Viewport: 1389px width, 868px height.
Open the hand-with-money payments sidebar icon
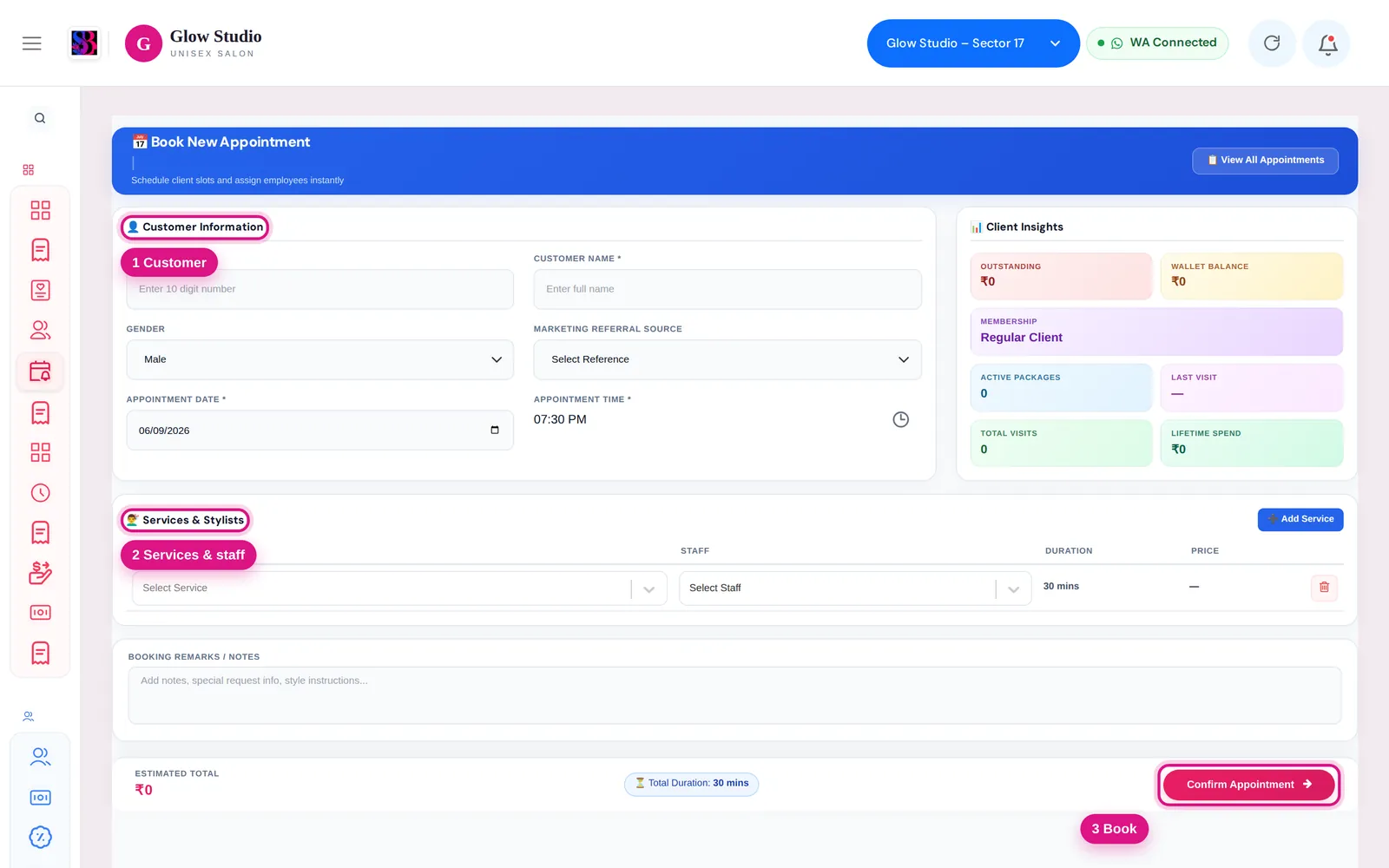[40, 573]
